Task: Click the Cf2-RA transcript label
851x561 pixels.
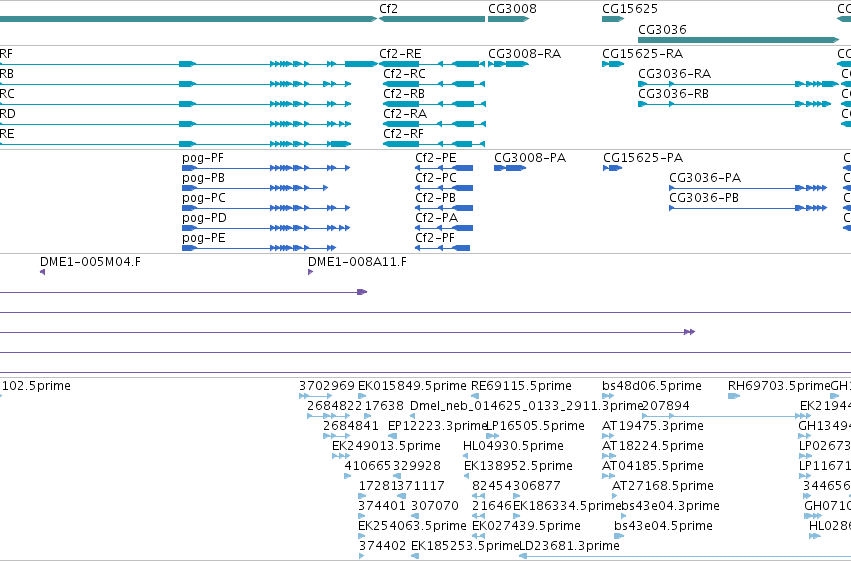Action: pos(405,114)
